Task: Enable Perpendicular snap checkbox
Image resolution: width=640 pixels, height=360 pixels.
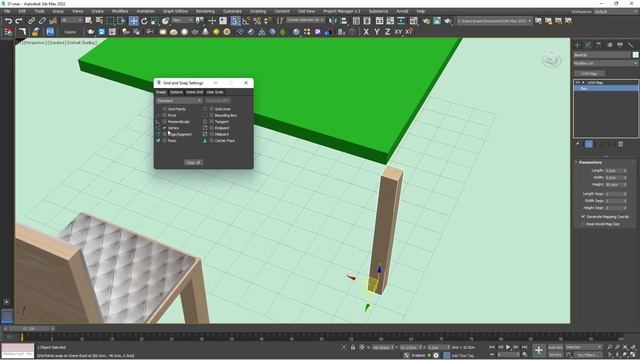Action: pyautogui.click(x=164, y=122)
